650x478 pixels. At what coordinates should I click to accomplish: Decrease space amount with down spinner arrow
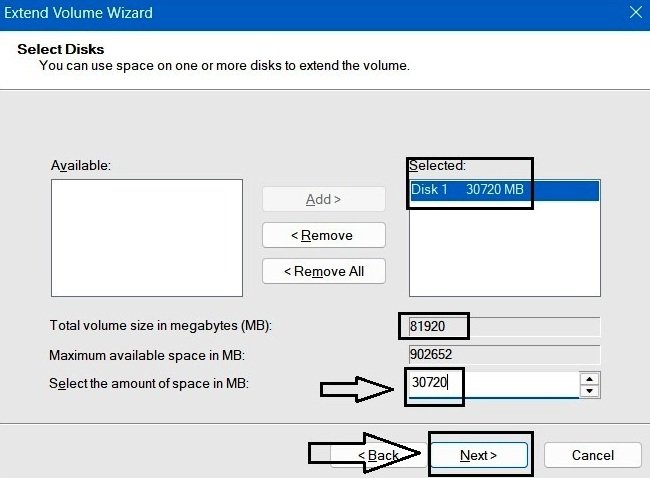tap(589, 391)
